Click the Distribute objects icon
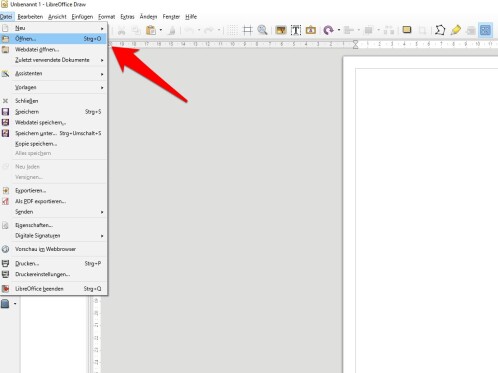Image resolution: width=498 pixels, height=373 pixels. (x=389, y=30)
